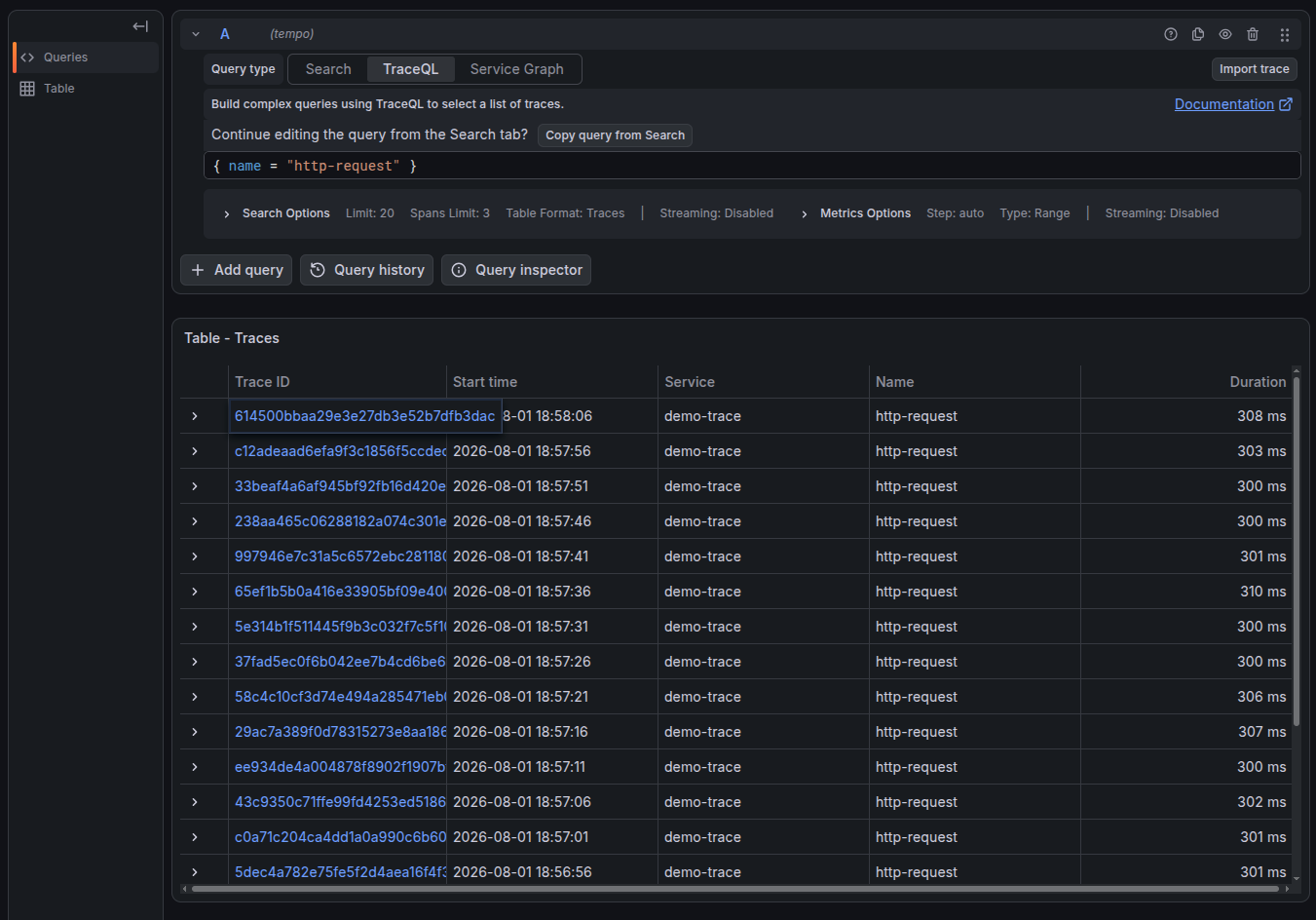1316x920 pixels.
Task: Open trace c12adeaad6efa9f3c1856f5ccdec
Action: [x=340, y=451]
